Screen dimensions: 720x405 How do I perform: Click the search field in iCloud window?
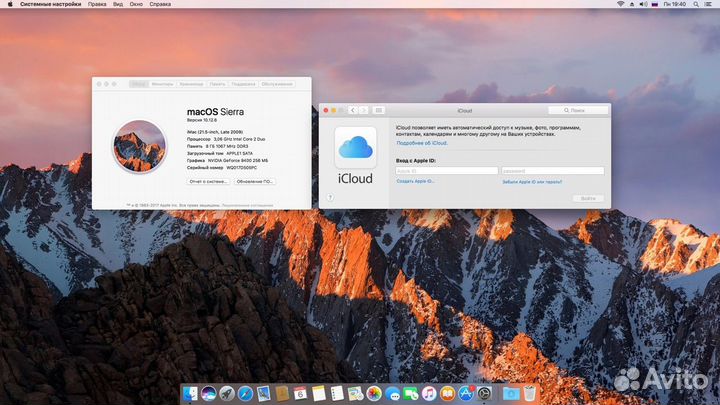coord(578,110)
